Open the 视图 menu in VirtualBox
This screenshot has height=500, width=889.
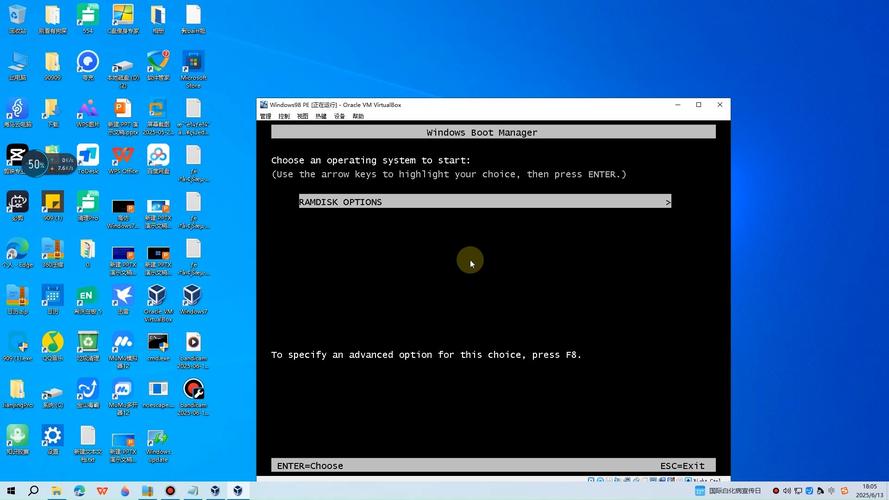click(303, 116)
